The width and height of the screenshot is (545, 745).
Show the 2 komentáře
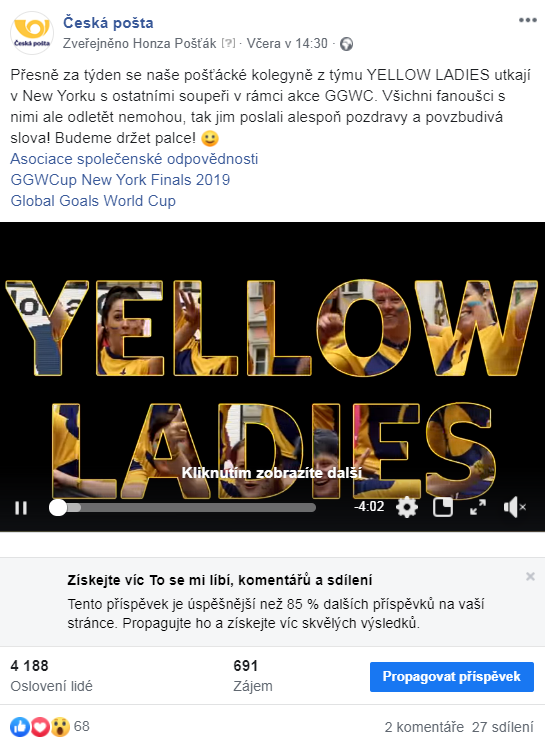point(424,727)
